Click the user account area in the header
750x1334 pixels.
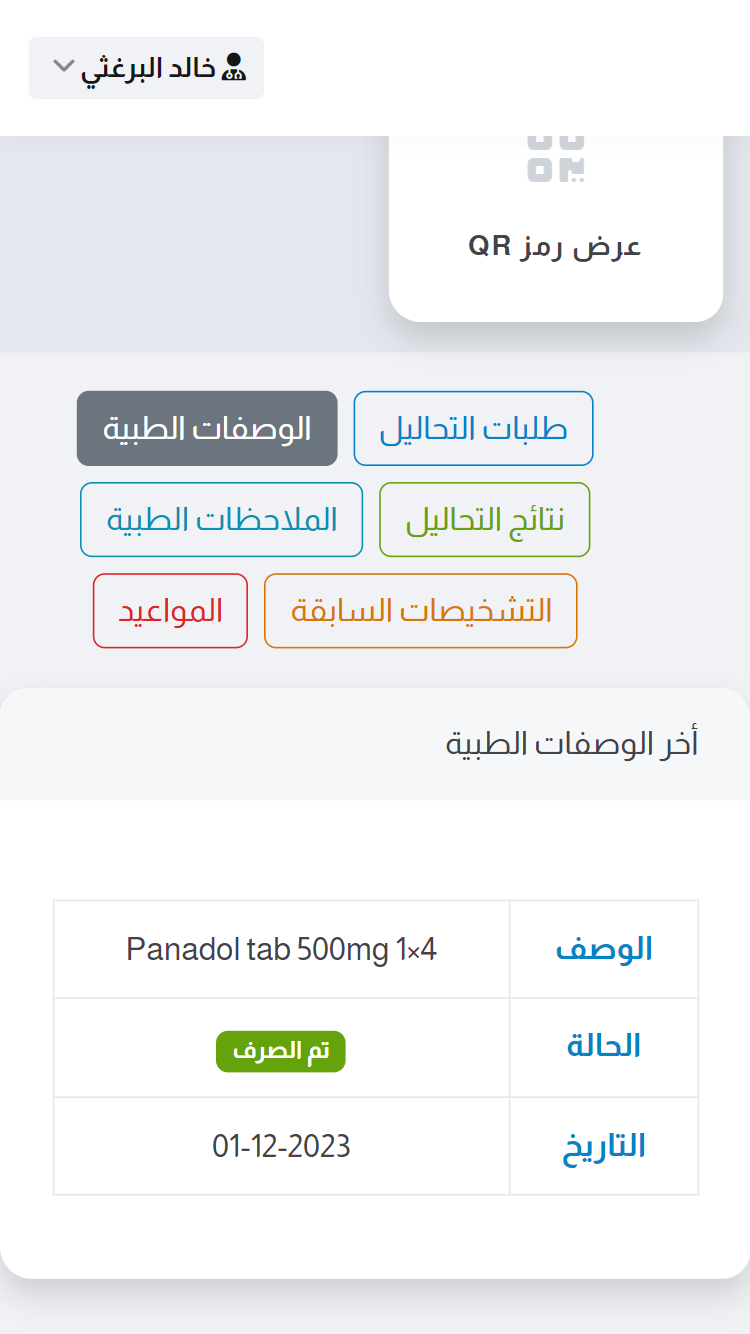145,67
